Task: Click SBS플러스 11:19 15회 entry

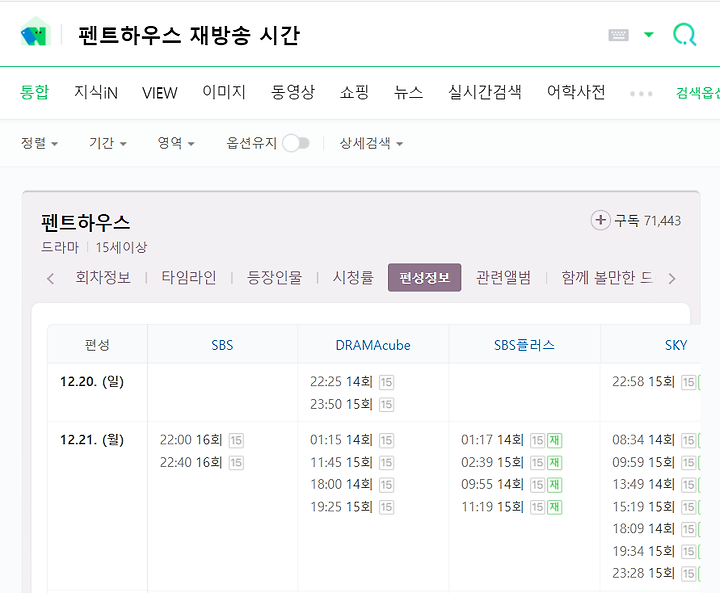Action: point(492,507)
